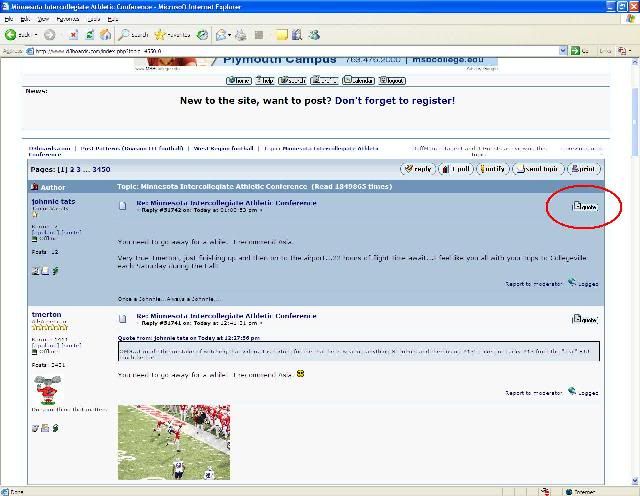640x496 pixels.
Task: Launch Messenger from the toolbar icon
Action: click(314, 35)
